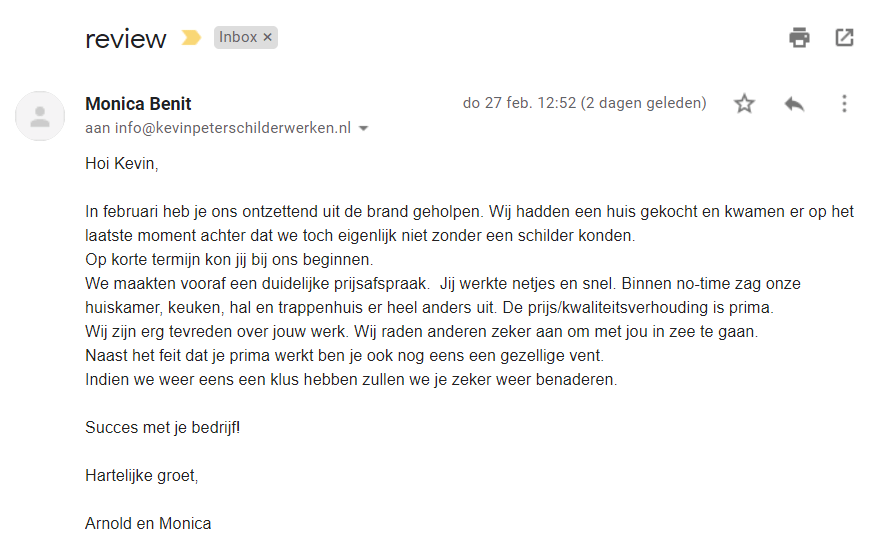Reply using the arrow icon
The image size is (870, 551).
pyautogui.click(x=794, y=103)
